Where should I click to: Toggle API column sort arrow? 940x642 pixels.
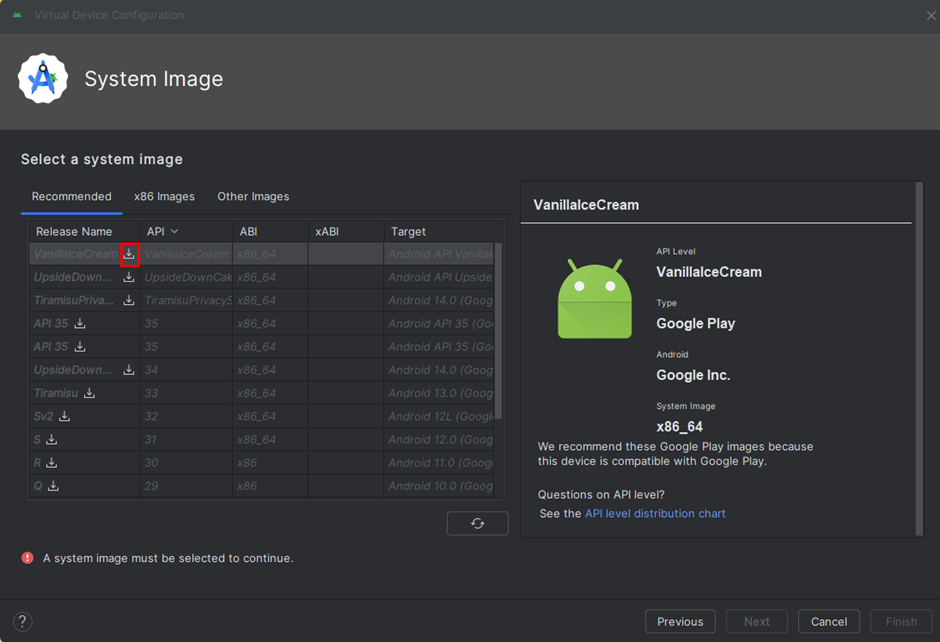(x=174, y=231)
